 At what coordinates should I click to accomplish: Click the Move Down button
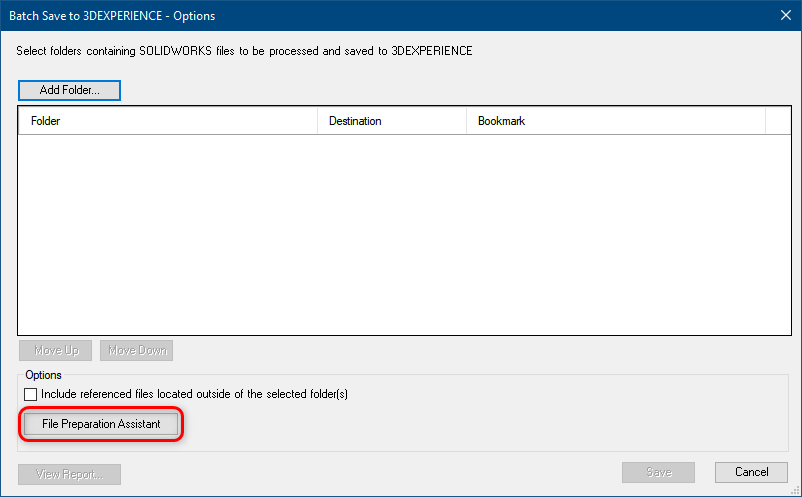pyautogui.click(x=137, y=350)
